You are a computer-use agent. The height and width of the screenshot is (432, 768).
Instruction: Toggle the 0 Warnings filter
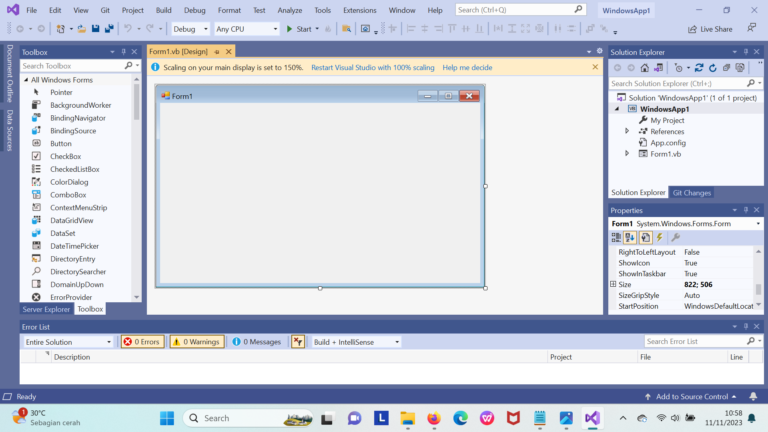(x=197, y=342)
